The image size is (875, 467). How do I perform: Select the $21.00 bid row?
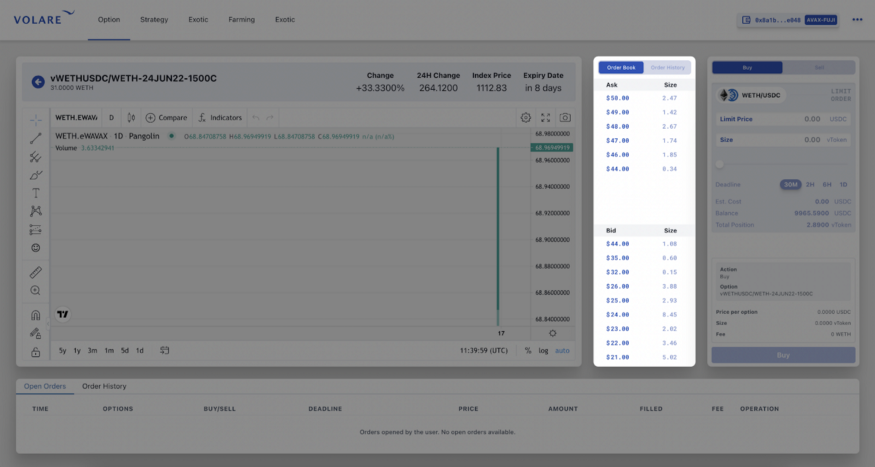click(x=644, y=357)
